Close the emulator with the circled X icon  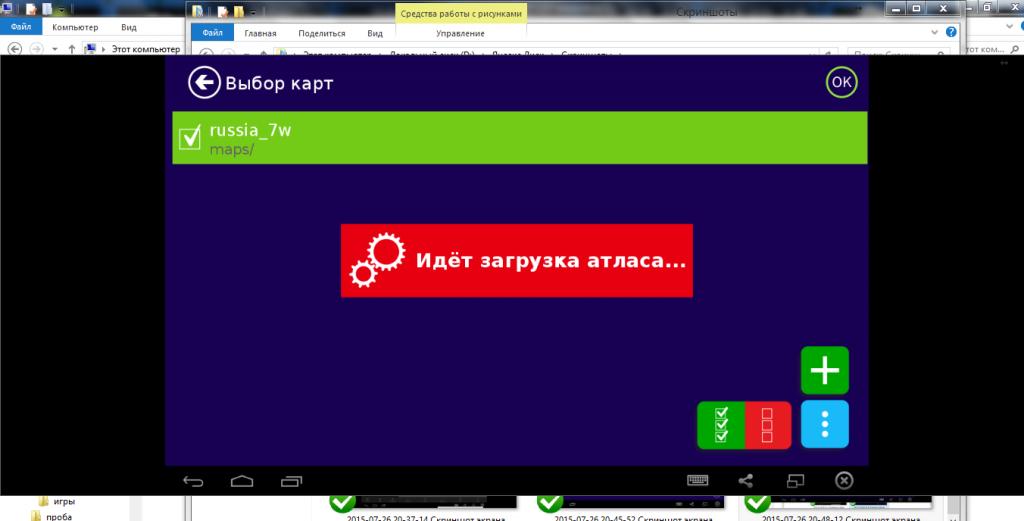(x=844, y=480)
